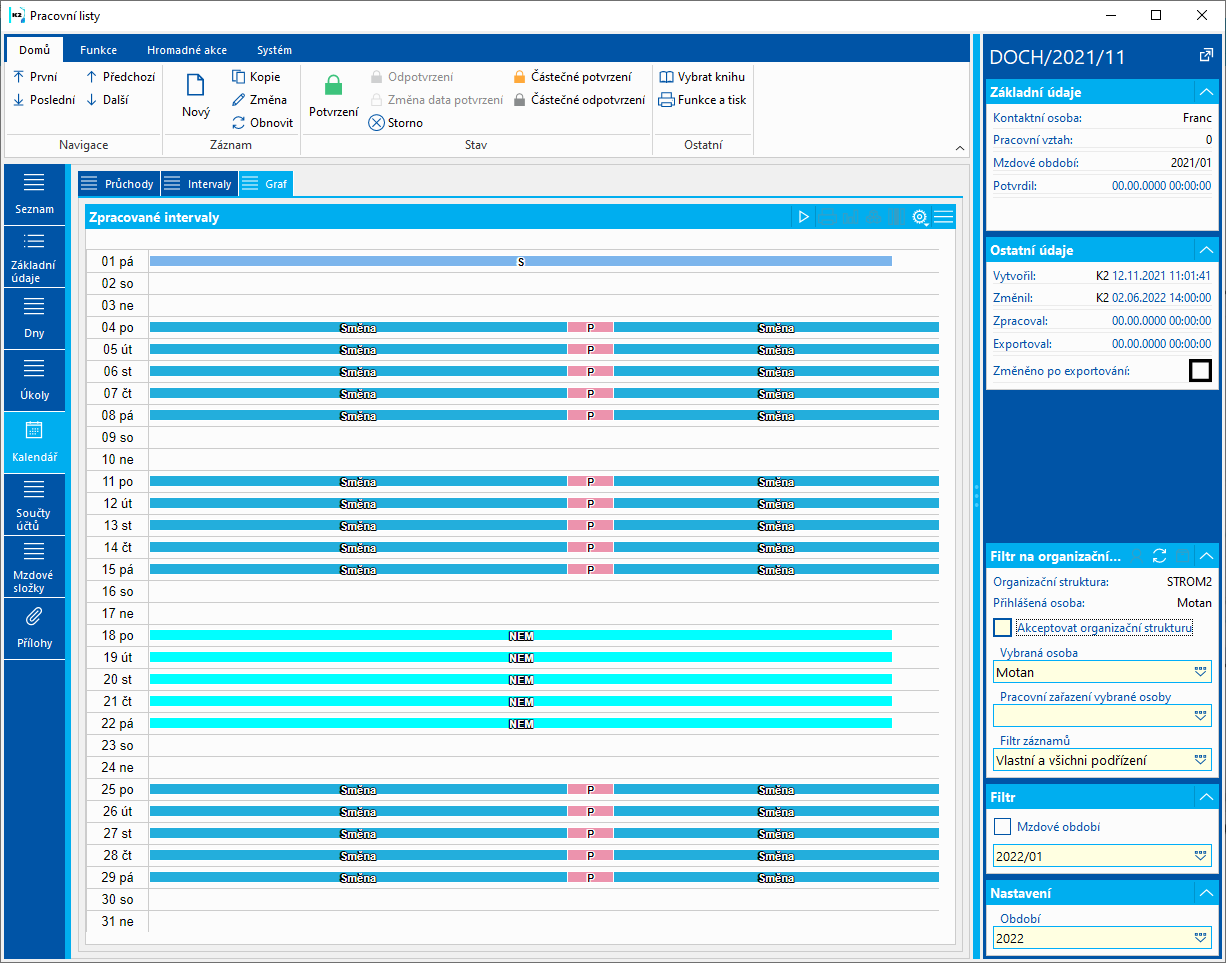Check the Změněno po exportování box
1226x963 pixels.
[1200, 371]
